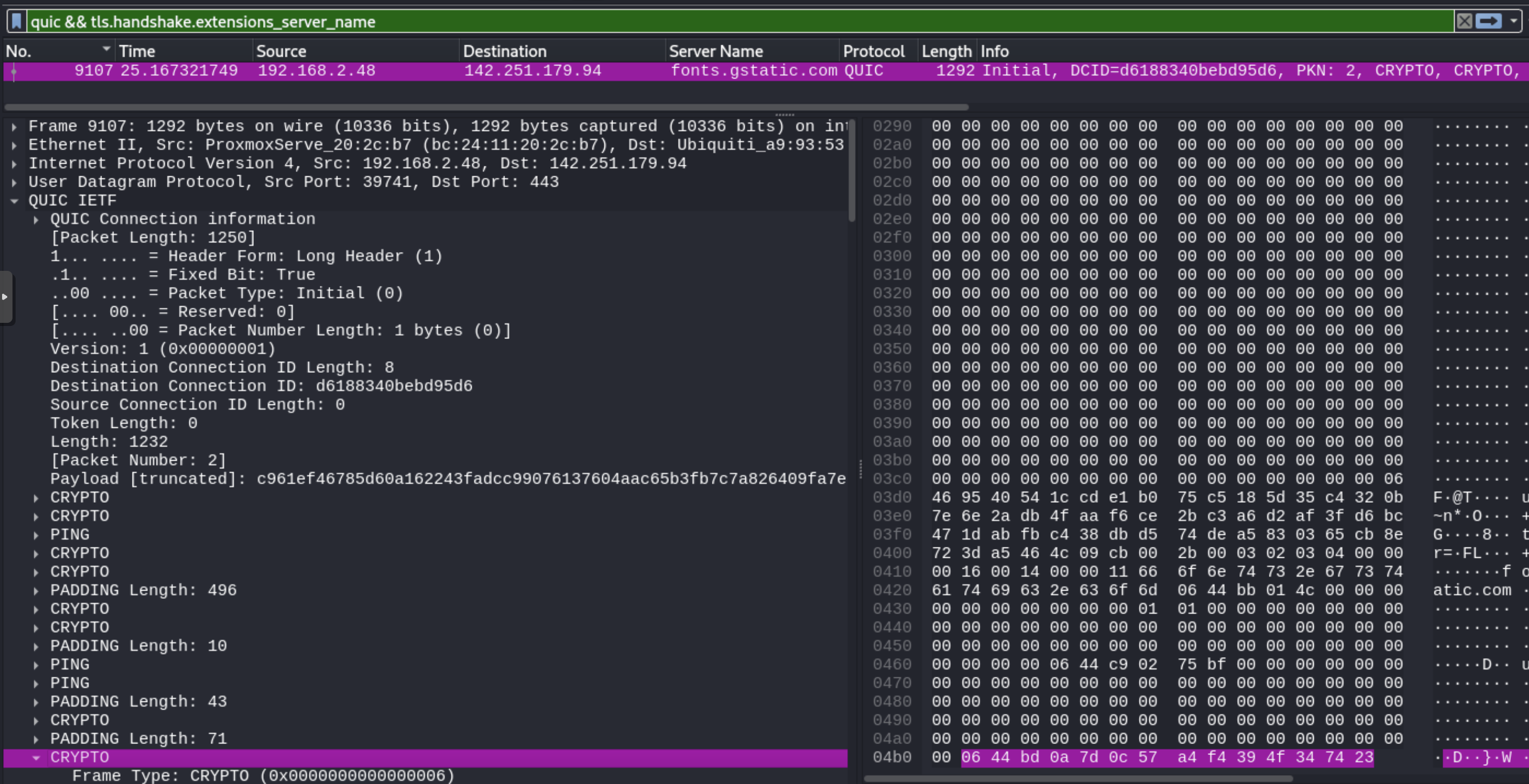Sort by the Time column header
Viewport: 1529px width, 784px height.
[x=184, y=51]
